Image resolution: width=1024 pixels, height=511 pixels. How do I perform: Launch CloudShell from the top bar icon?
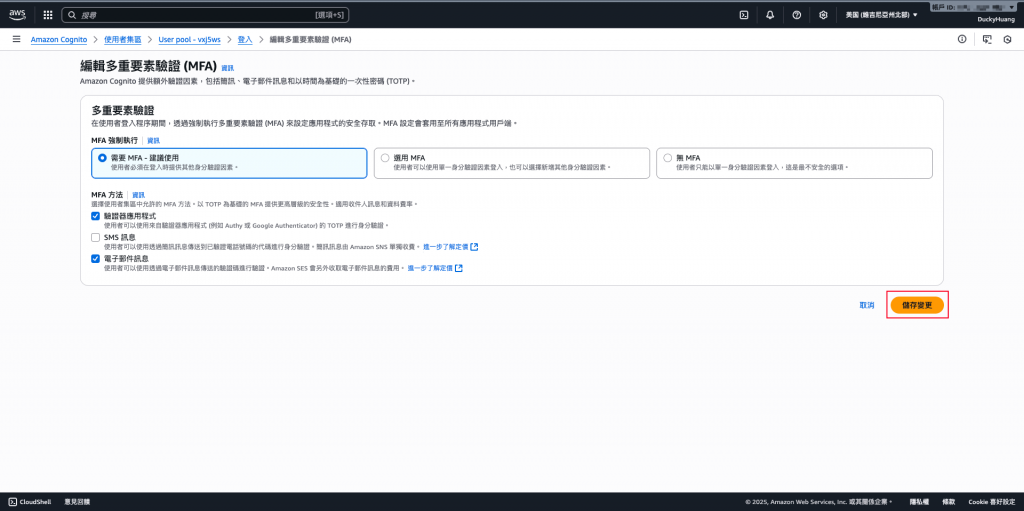coord(743,14)
